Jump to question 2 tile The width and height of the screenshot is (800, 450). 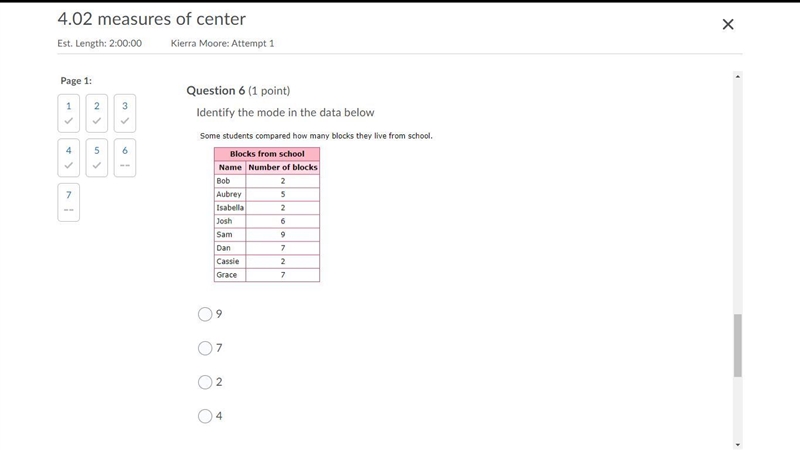[96, 113]
